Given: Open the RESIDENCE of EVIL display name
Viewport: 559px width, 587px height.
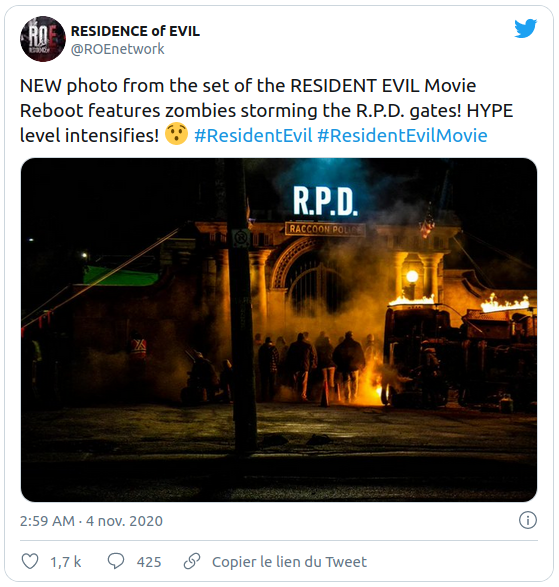Looking at the screenshot, I should tap(135, 31).
